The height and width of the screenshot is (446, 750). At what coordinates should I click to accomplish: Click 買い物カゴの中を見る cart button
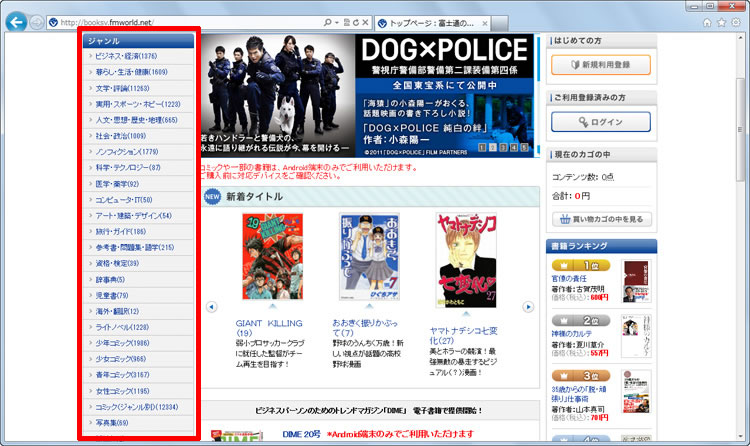[602, 219]
